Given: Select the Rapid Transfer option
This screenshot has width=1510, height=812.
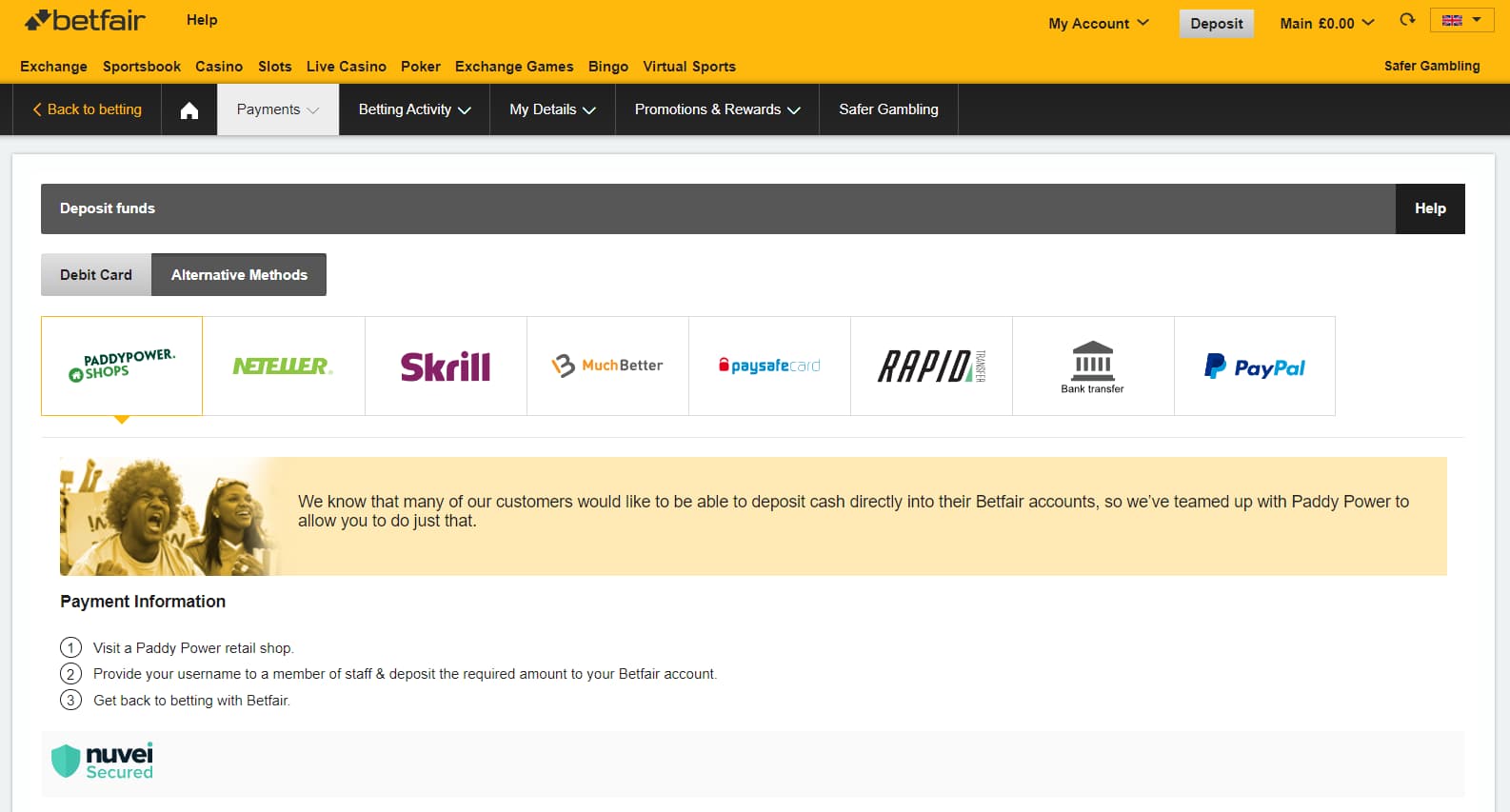Looking at the screenshot, I should [x=931, y=366].
